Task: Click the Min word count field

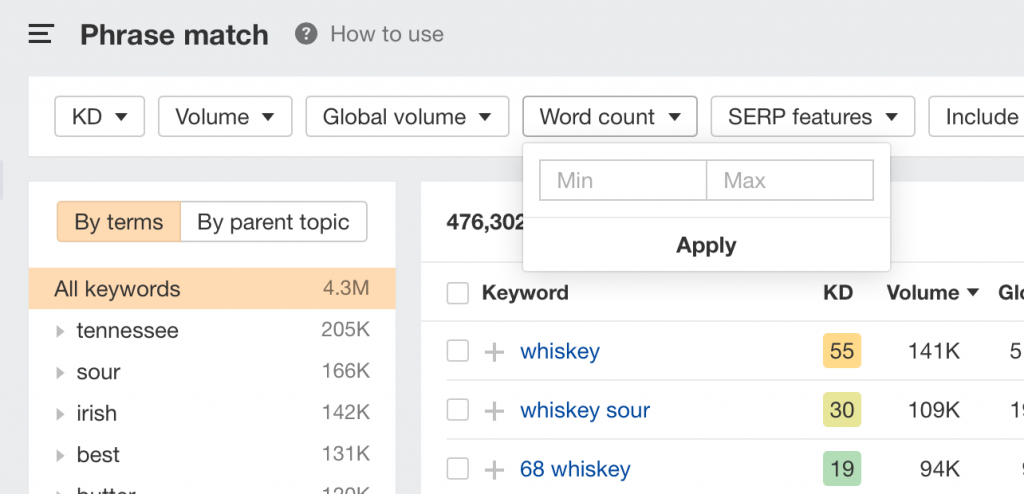Action: (623, 180)
